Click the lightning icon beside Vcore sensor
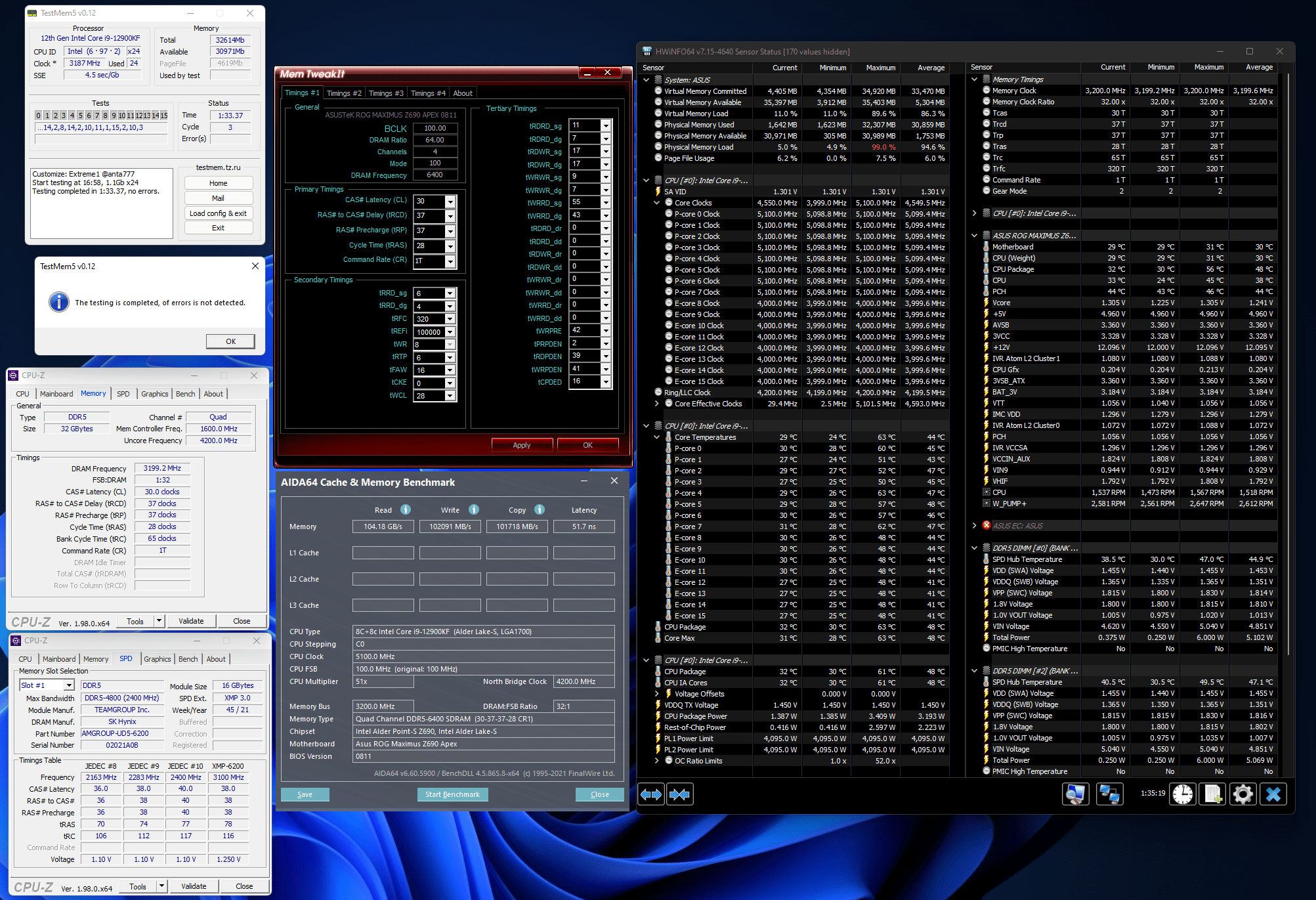1316x900 pixels. point(986,303)
